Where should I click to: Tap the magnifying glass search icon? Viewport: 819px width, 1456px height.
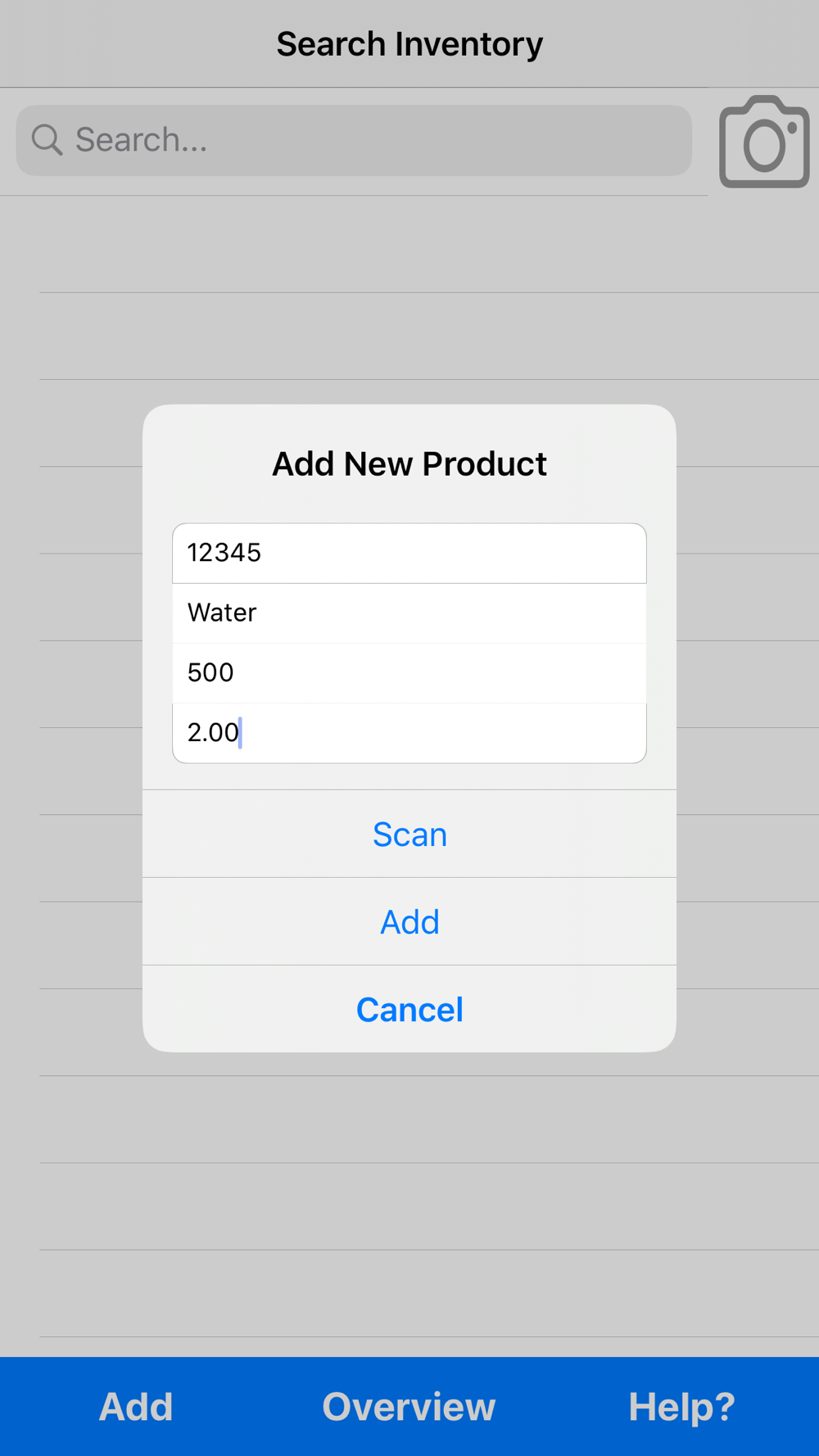coord(47,140)
